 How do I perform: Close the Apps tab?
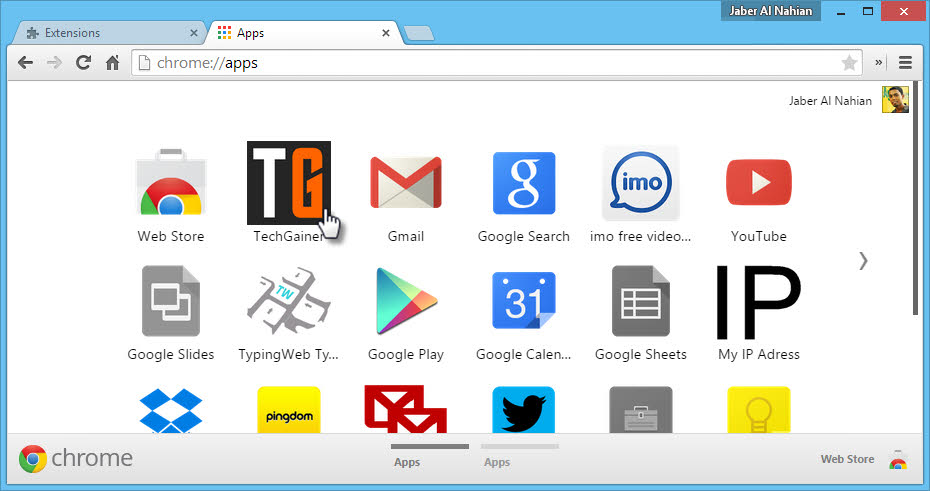point(386,33)
